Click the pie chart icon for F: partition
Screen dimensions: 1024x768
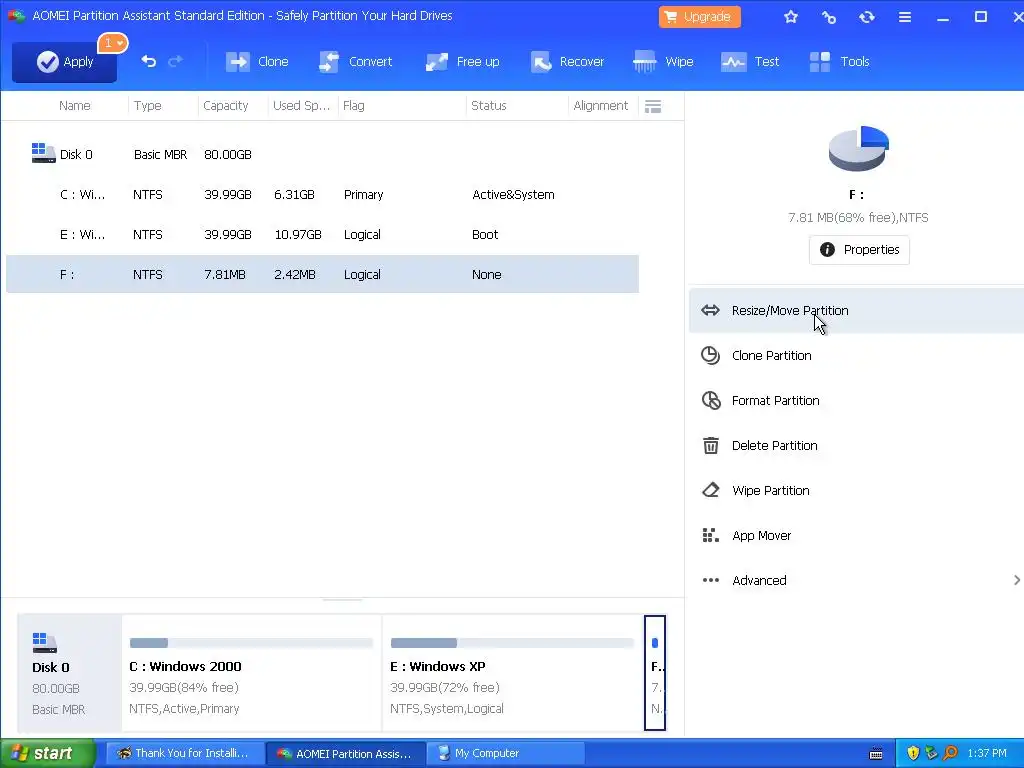pos(858,149)
